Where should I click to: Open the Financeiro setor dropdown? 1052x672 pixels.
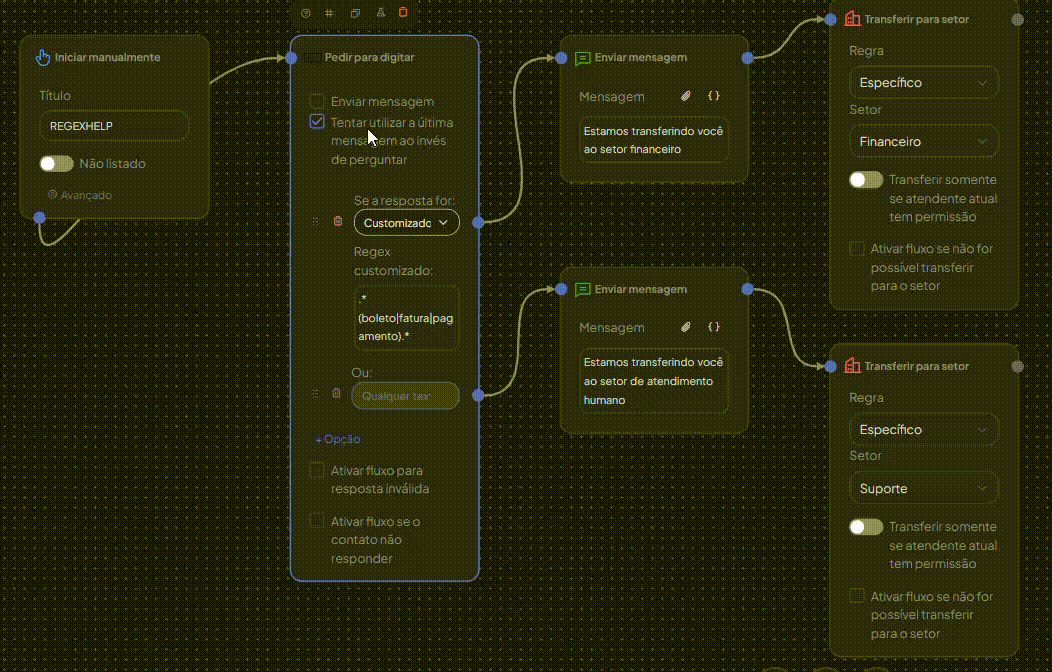point(923,141)
